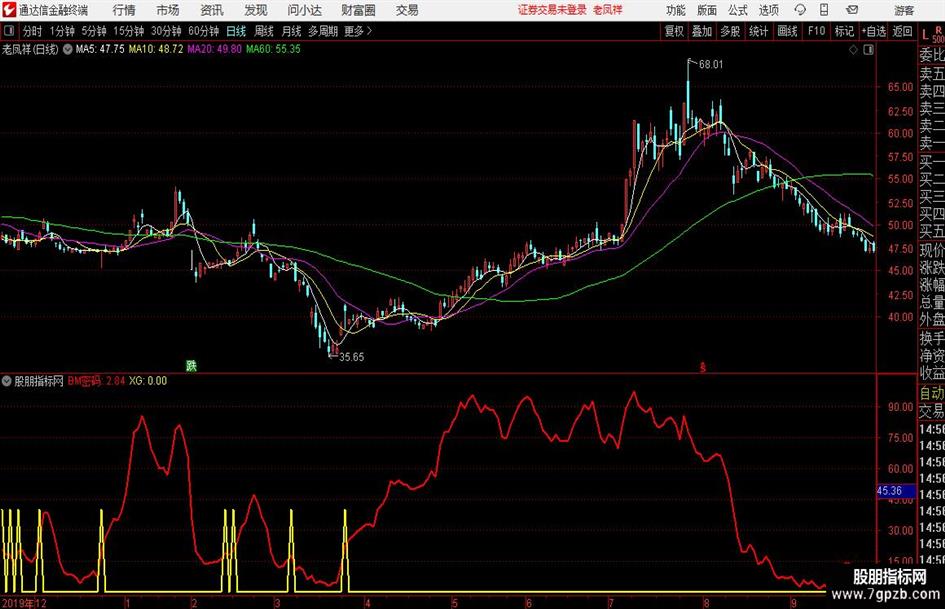Open F10 company info

pyautogui.click(x=817, y=31)
